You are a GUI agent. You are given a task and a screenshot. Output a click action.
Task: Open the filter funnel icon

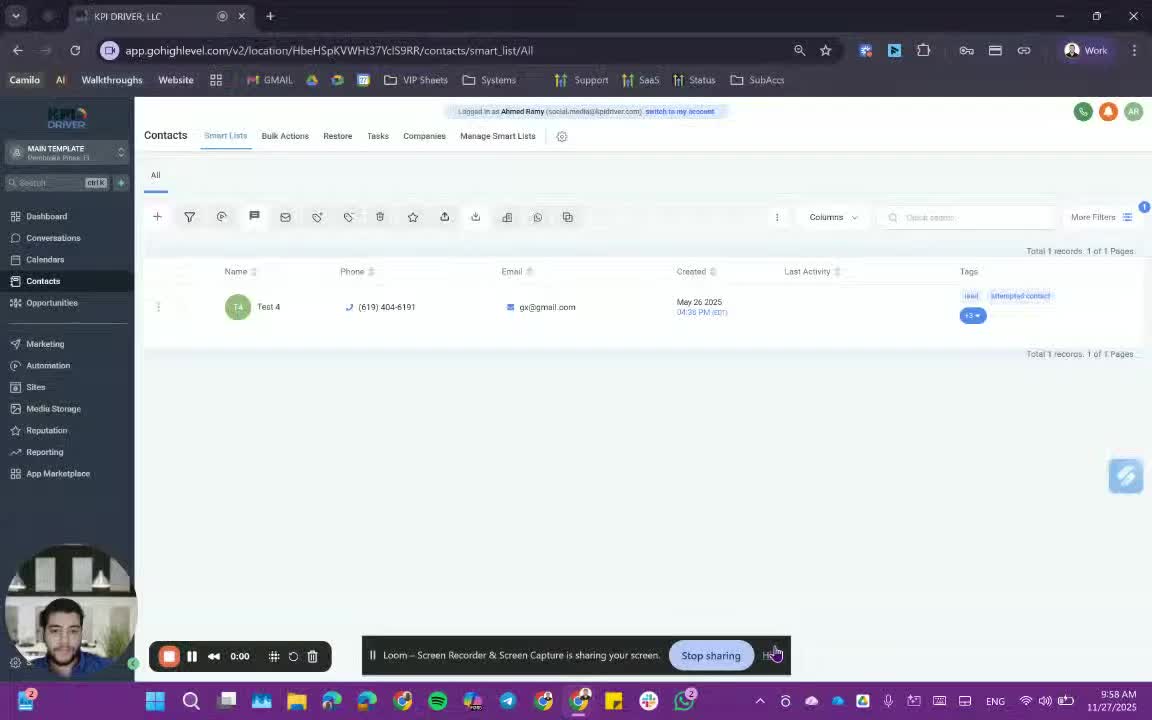point(190,217)
